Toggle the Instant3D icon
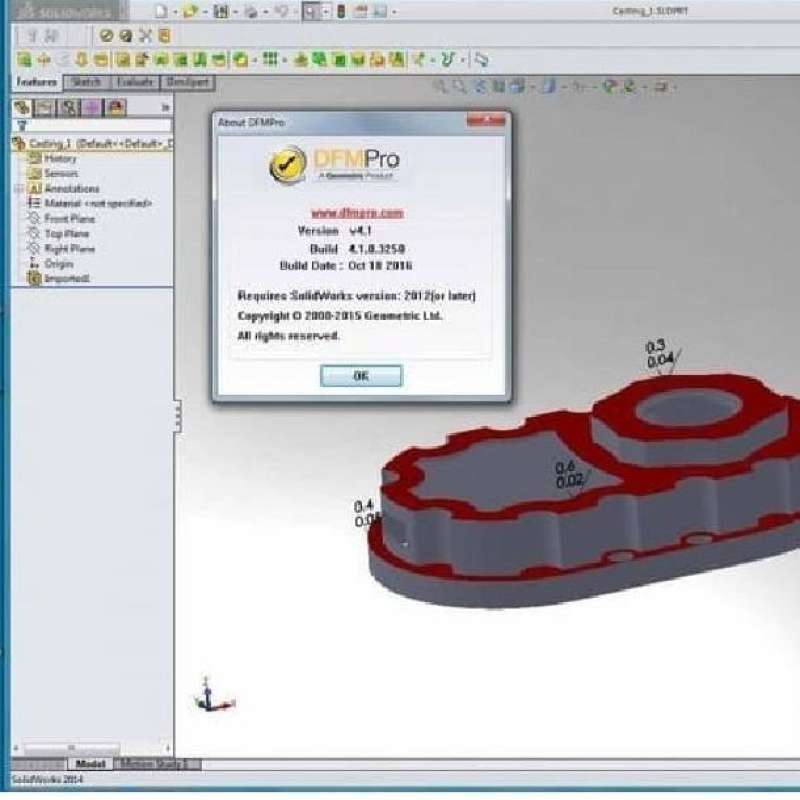 [481, 60]
